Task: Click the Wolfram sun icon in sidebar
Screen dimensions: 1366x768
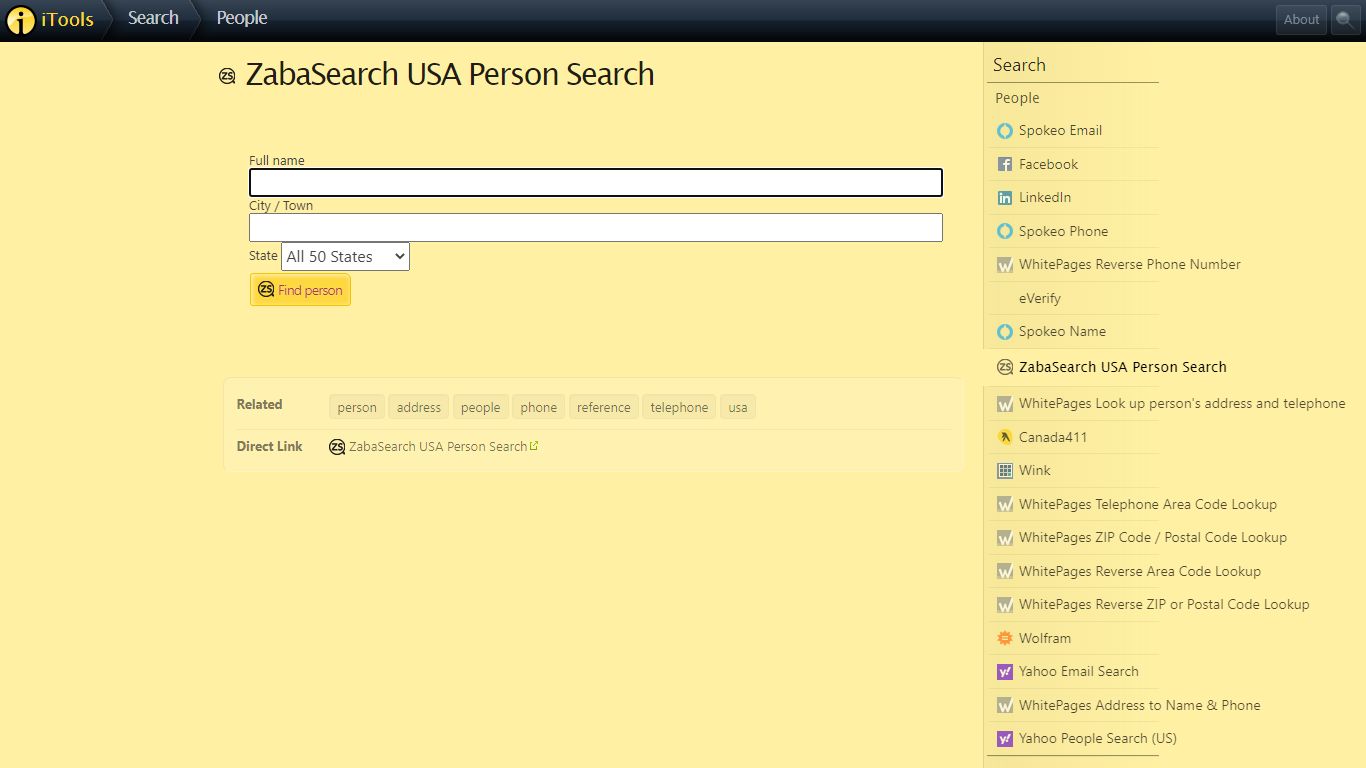Action: [1005, 639]
